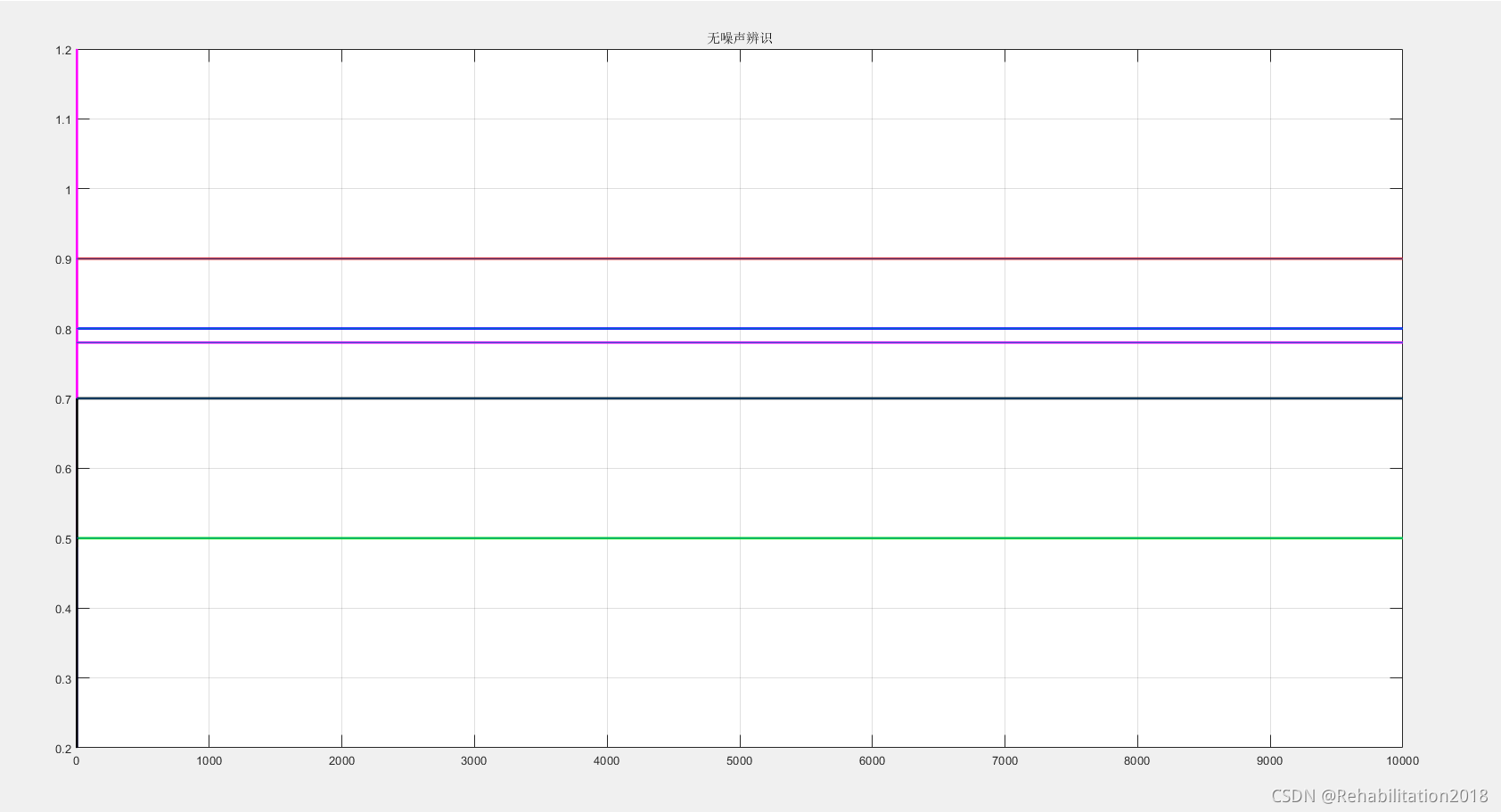The width and height of the screenshot is (1501, 812).
Task: Select the thick blue line at 0.8
Action: pyautogui.click(x=740, y=329)
